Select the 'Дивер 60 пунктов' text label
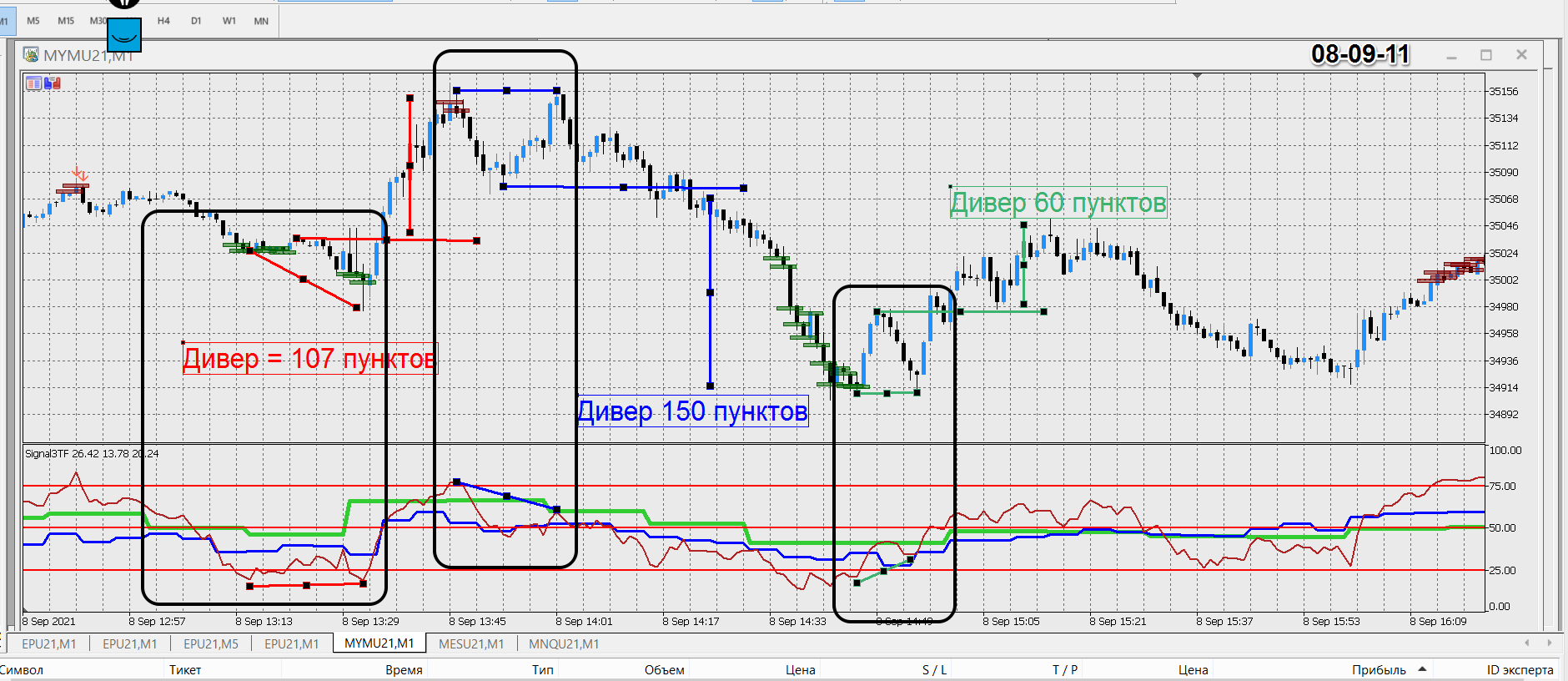 (1058, 203)
